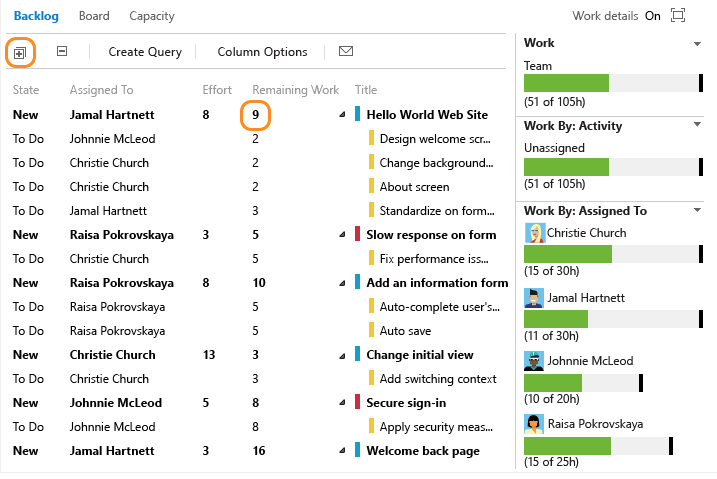The height and width of the screenshot is (479, 717).
Task: Collapse the Hello World Web Site item
Action: (x=342, y=115)
